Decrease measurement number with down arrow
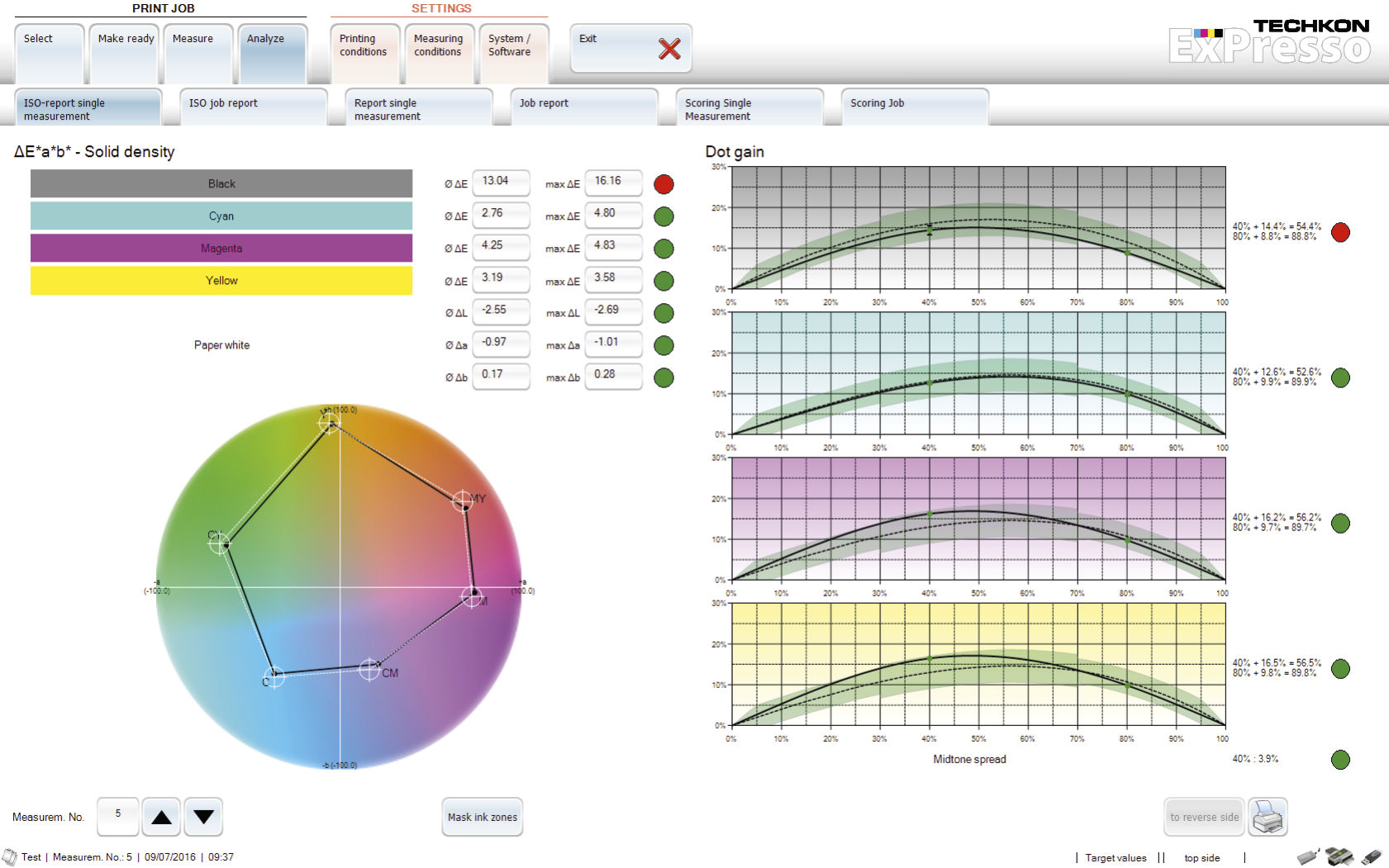 [203, 818]
